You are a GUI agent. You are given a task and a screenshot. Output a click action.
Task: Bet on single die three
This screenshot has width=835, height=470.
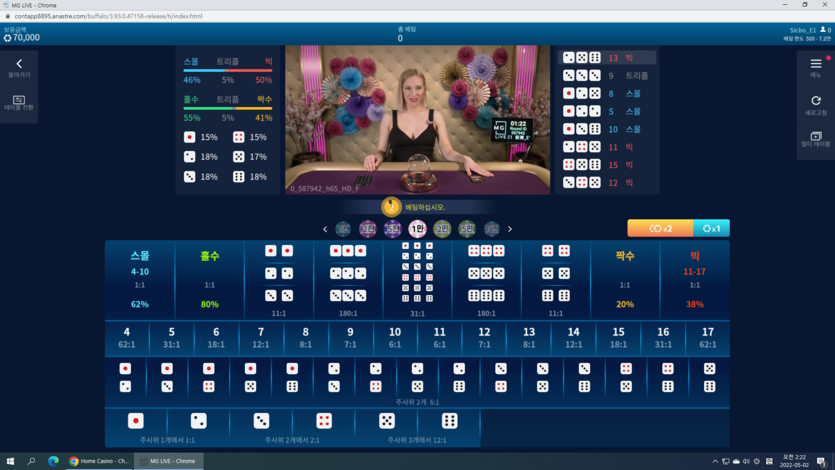pos(261,421)
